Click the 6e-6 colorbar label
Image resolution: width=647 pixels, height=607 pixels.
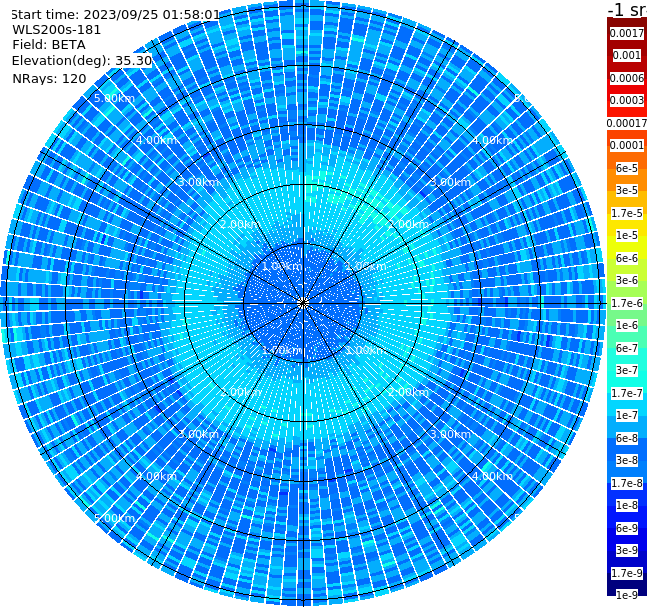627,258
